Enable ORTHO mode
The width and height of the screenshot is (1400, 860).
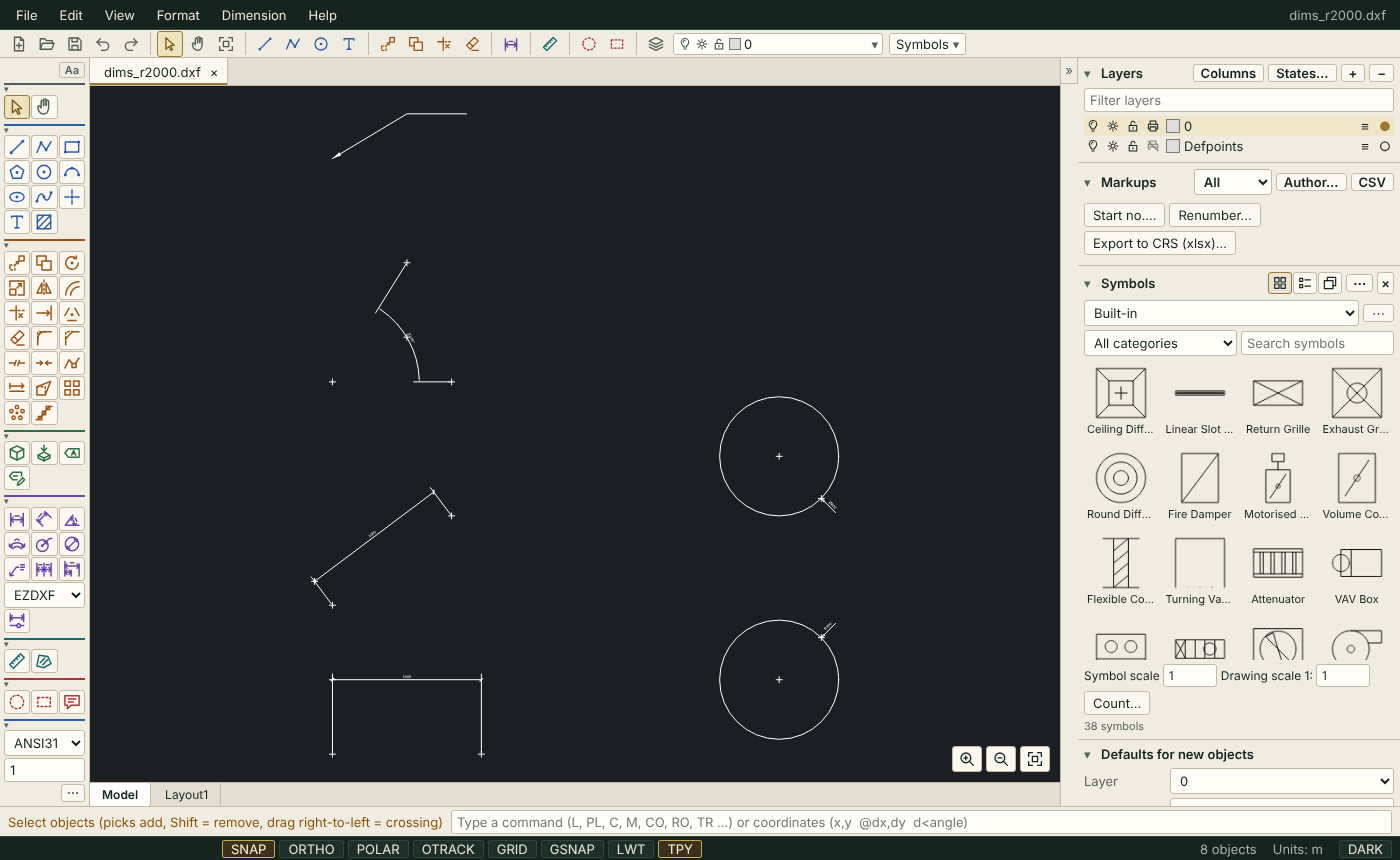(x=311, y=849)
